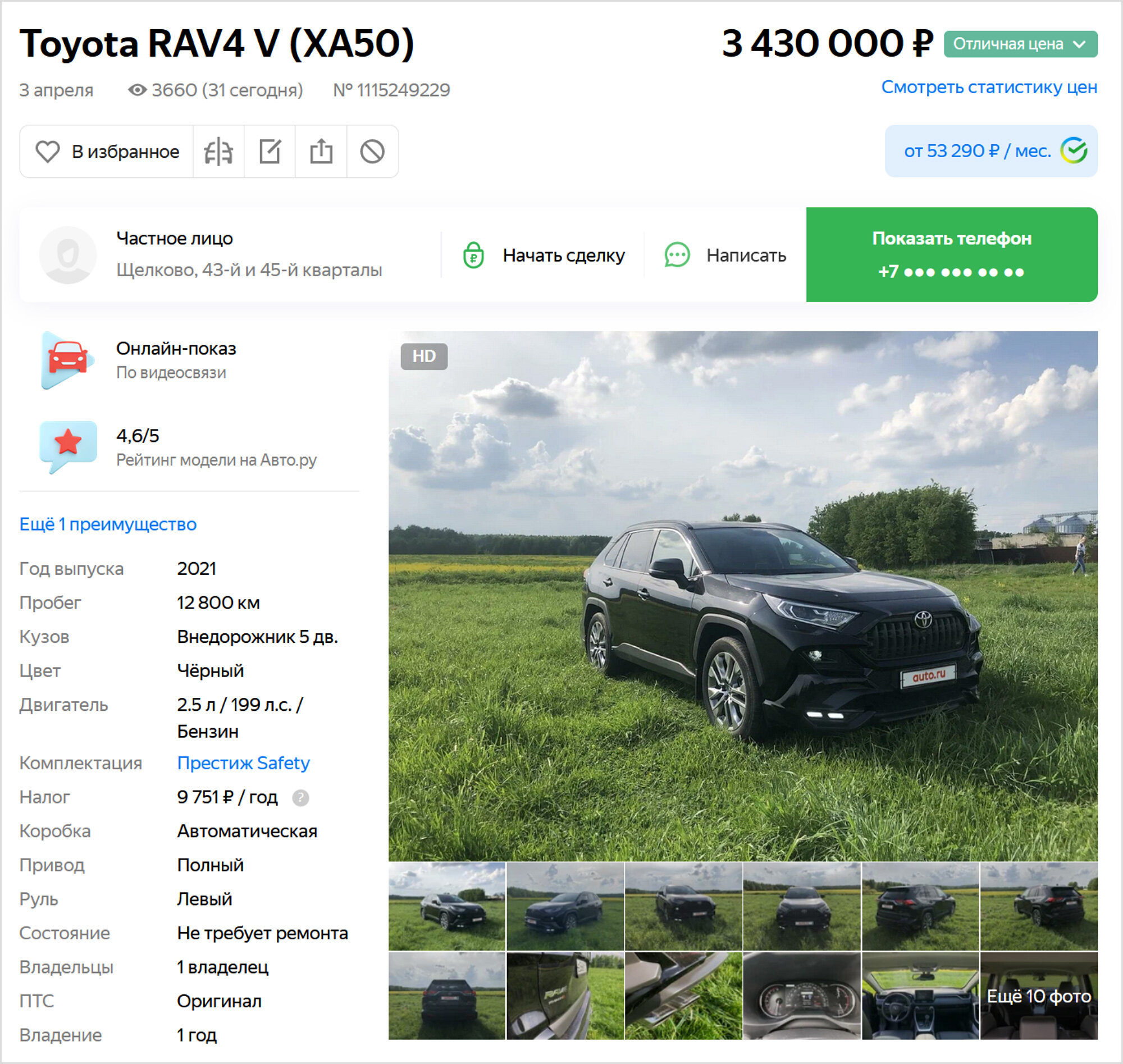Click the body type "Внедорожник 5 дв."
The height and width of the screenshot is (1064, 1123).
258,637
